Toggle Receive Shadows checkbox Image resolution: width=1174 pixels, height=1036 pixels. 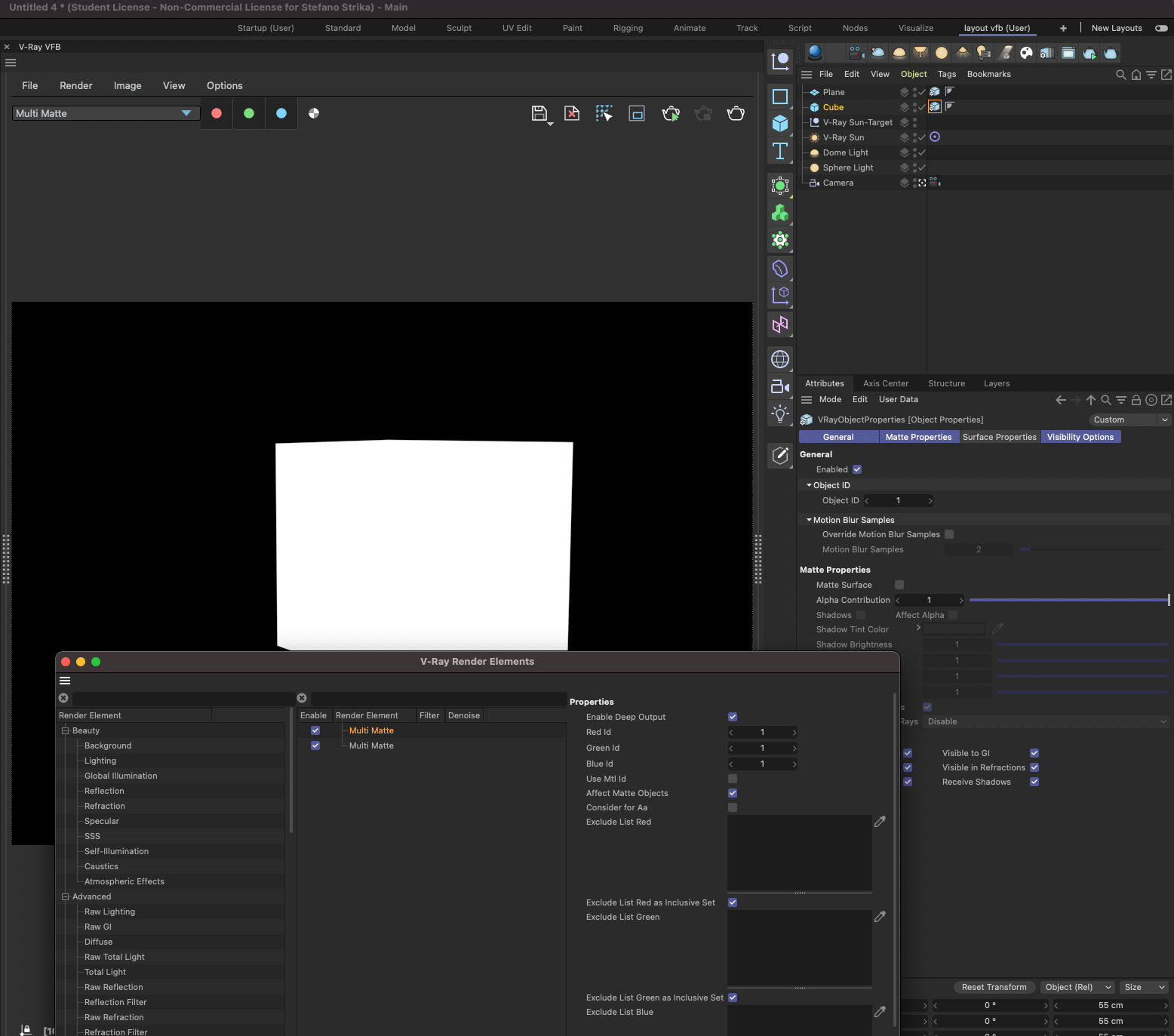[x=1034, y=782]
